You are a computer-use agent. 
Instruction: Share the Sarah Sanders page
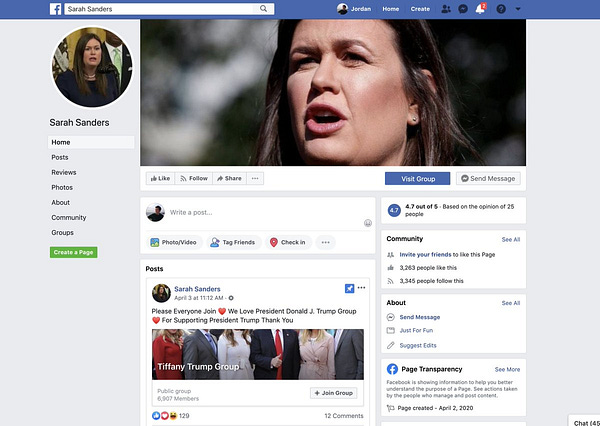coord(229,178)
